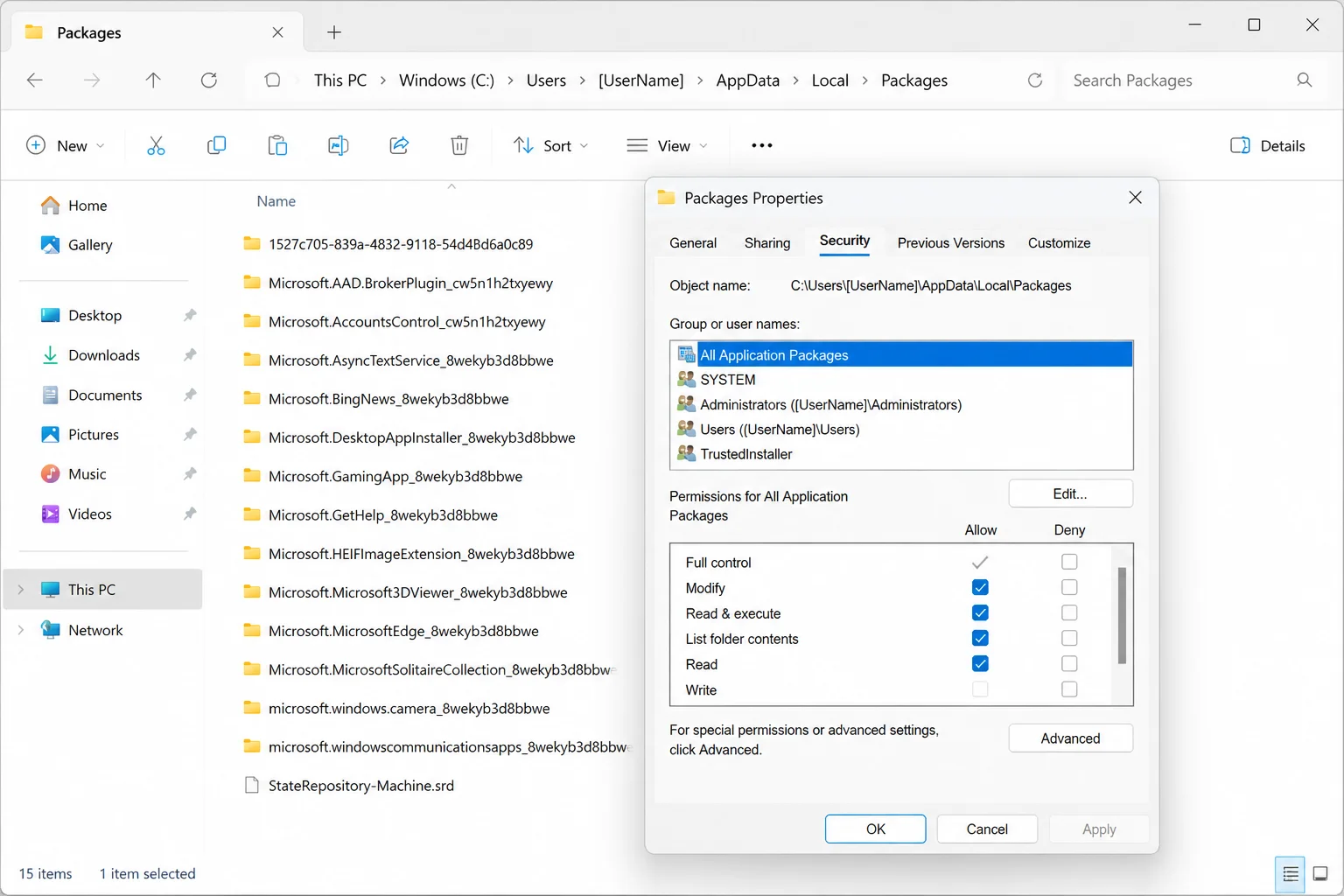1344x896 pixels.
Task: Expand the This PC tree node
Action: (21, 590)
